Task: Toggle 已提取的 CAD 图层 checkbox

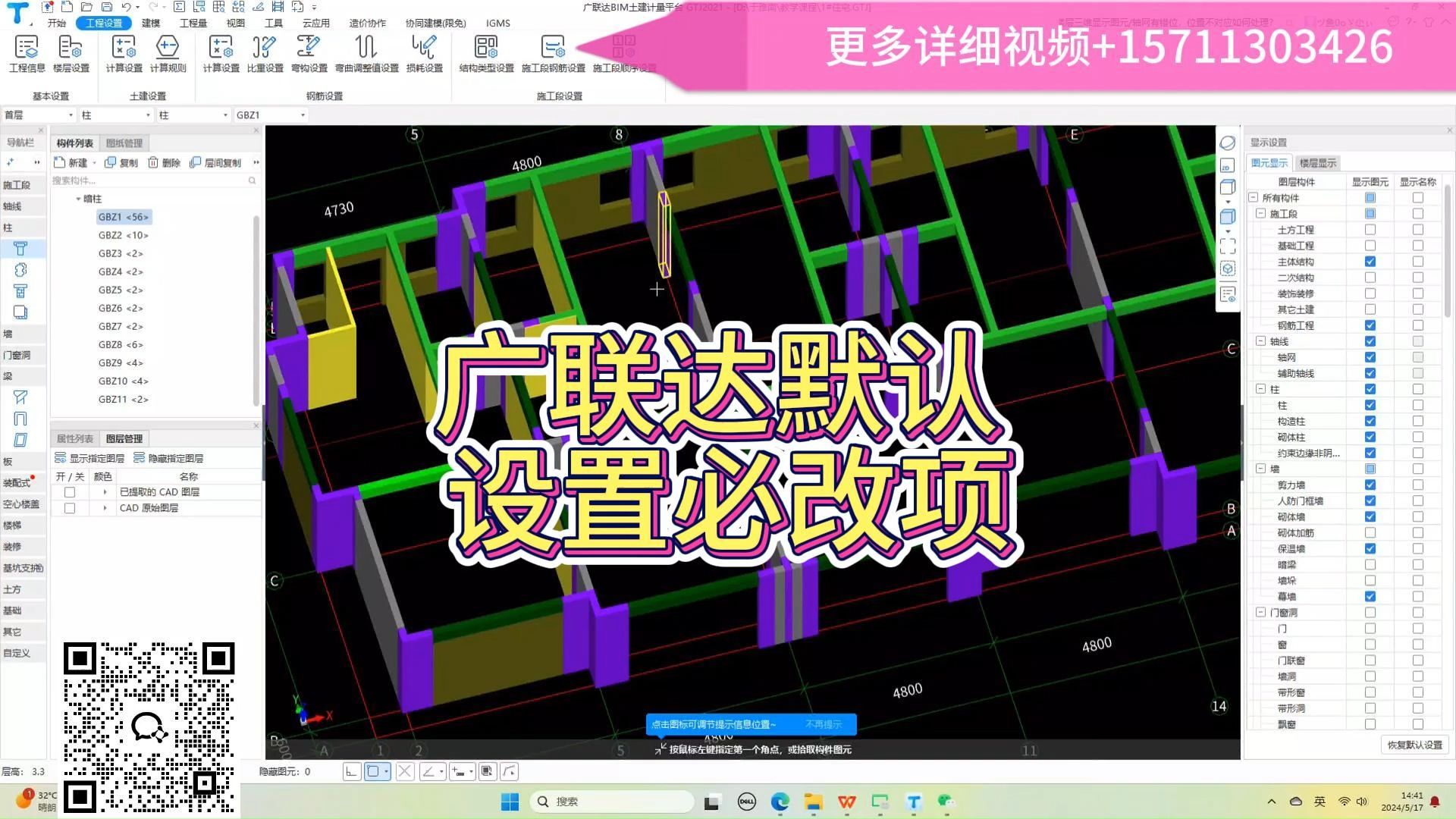Action: (x=69, y=491)
